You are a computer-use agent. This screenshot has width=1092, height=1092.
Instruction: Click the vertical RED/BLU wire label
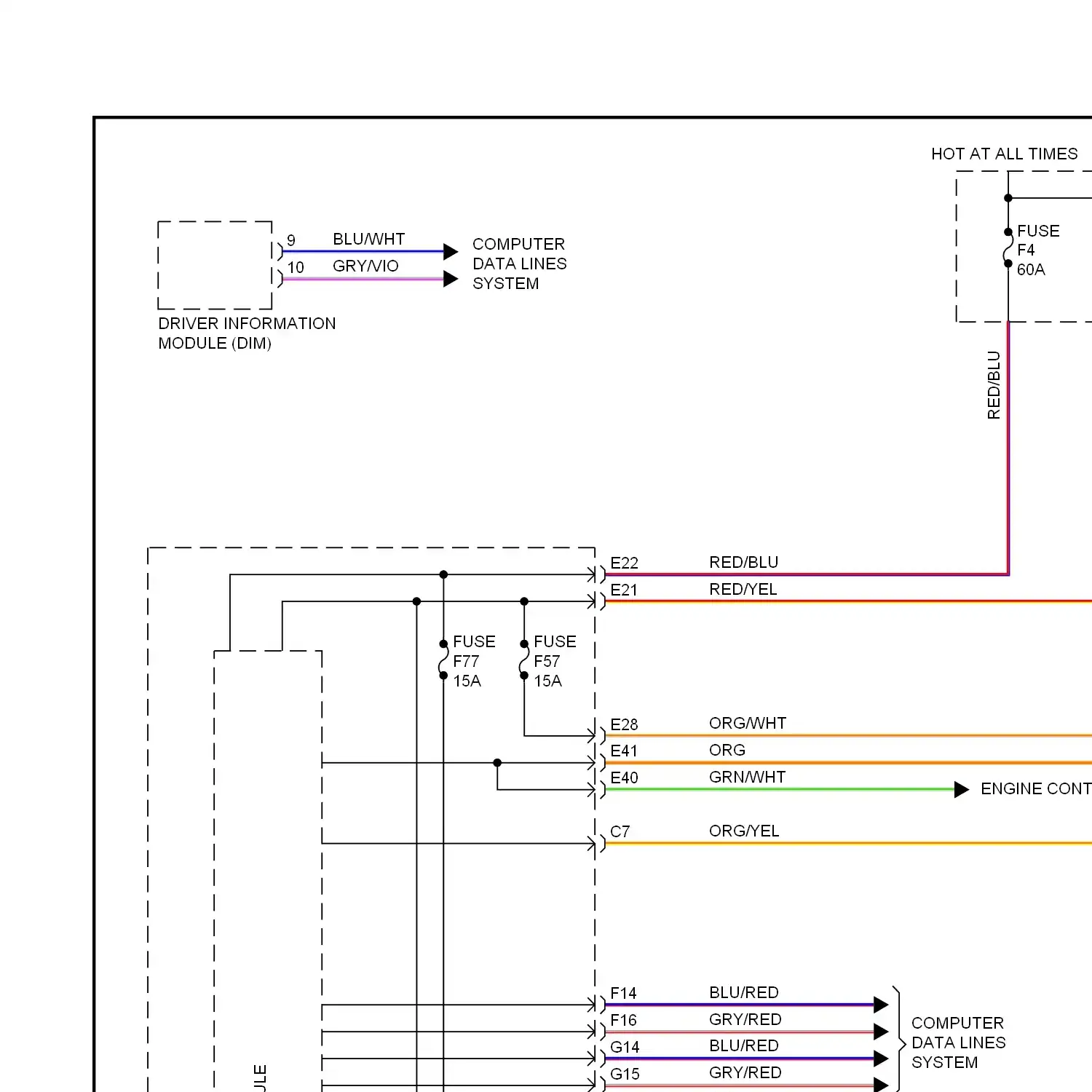(x=994, y=385)
